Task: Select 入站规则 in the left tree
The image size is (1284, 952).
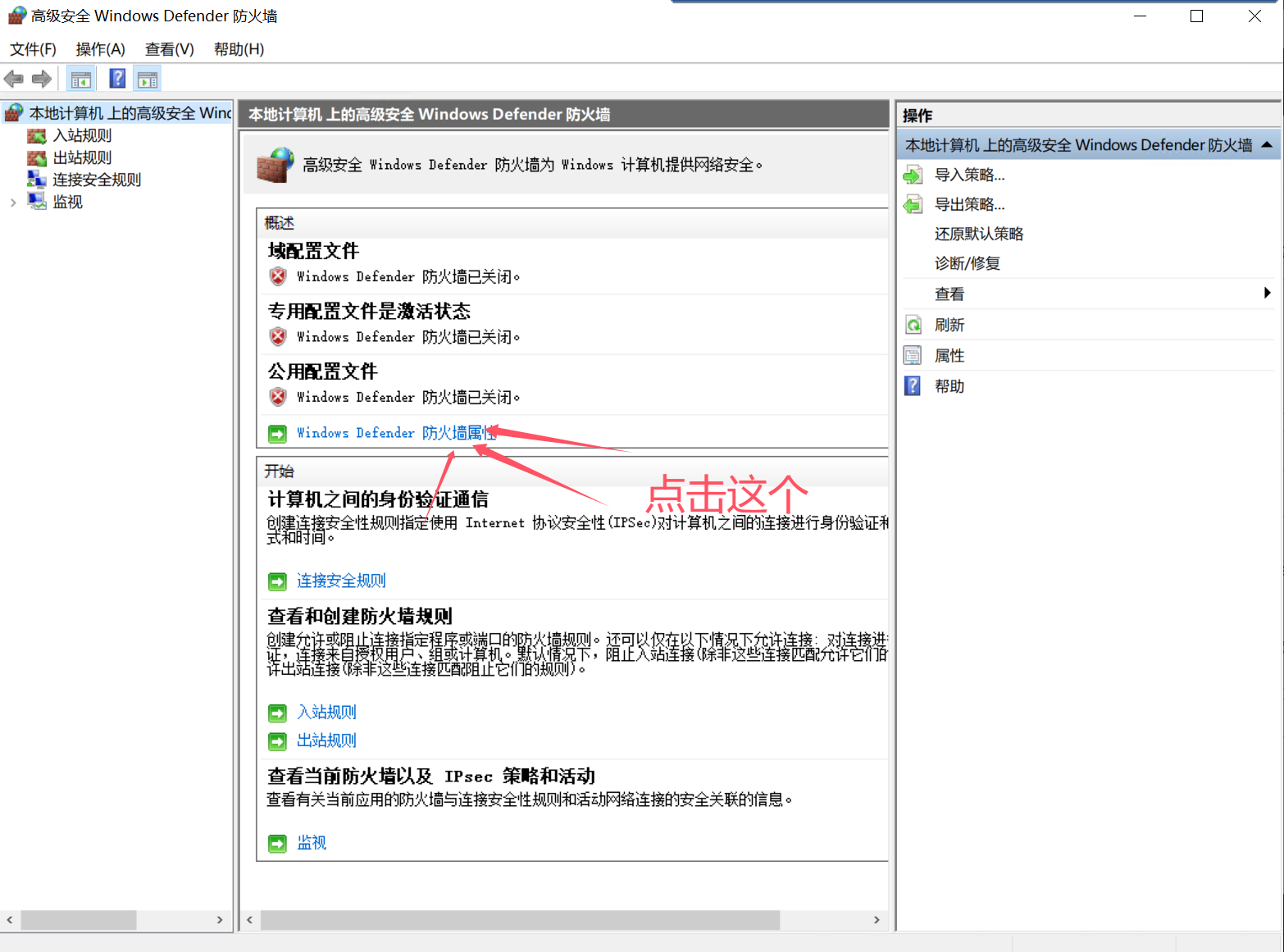Action: click(x=82, y=135)
